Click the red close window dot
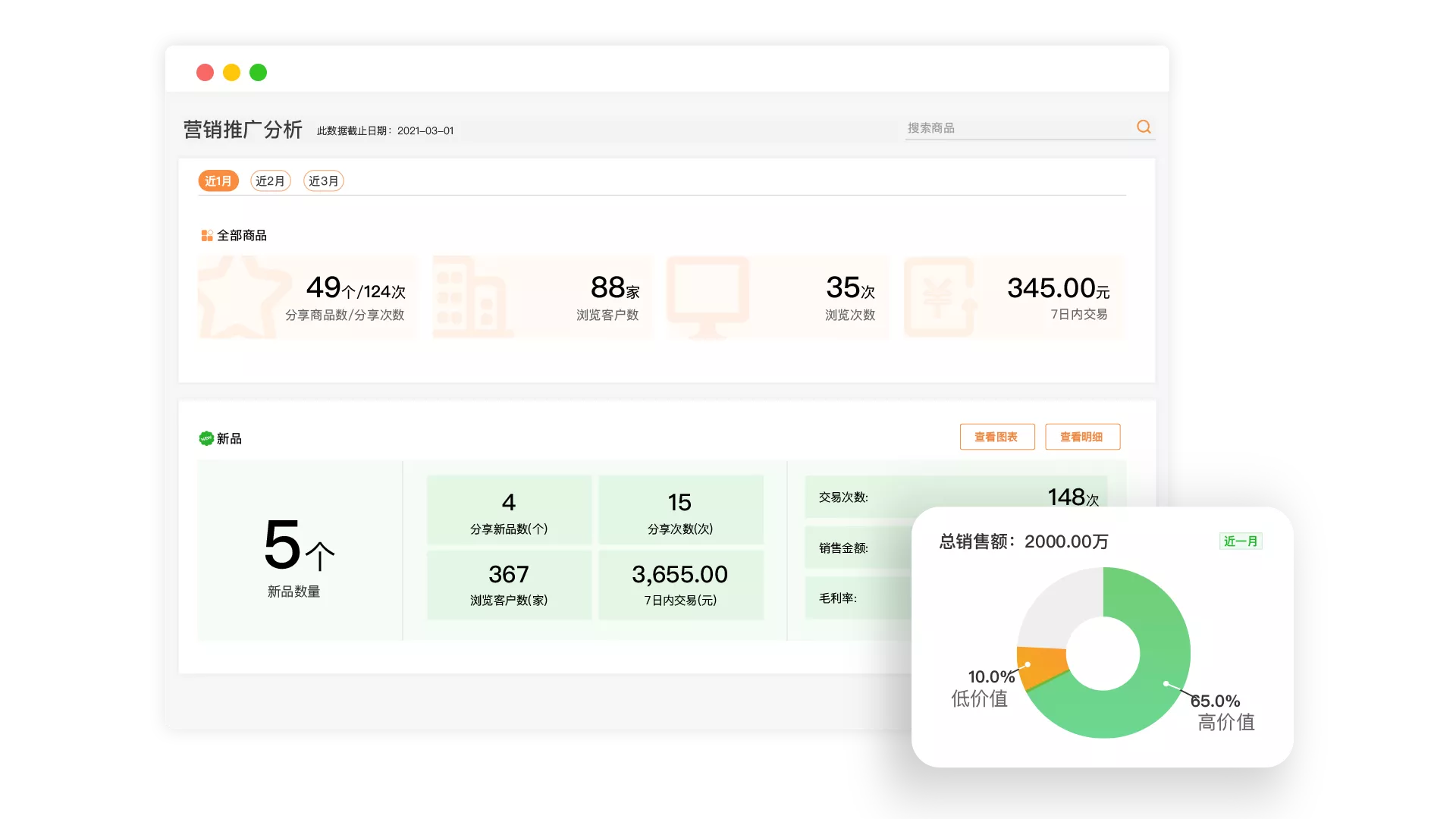 point(205,72)
